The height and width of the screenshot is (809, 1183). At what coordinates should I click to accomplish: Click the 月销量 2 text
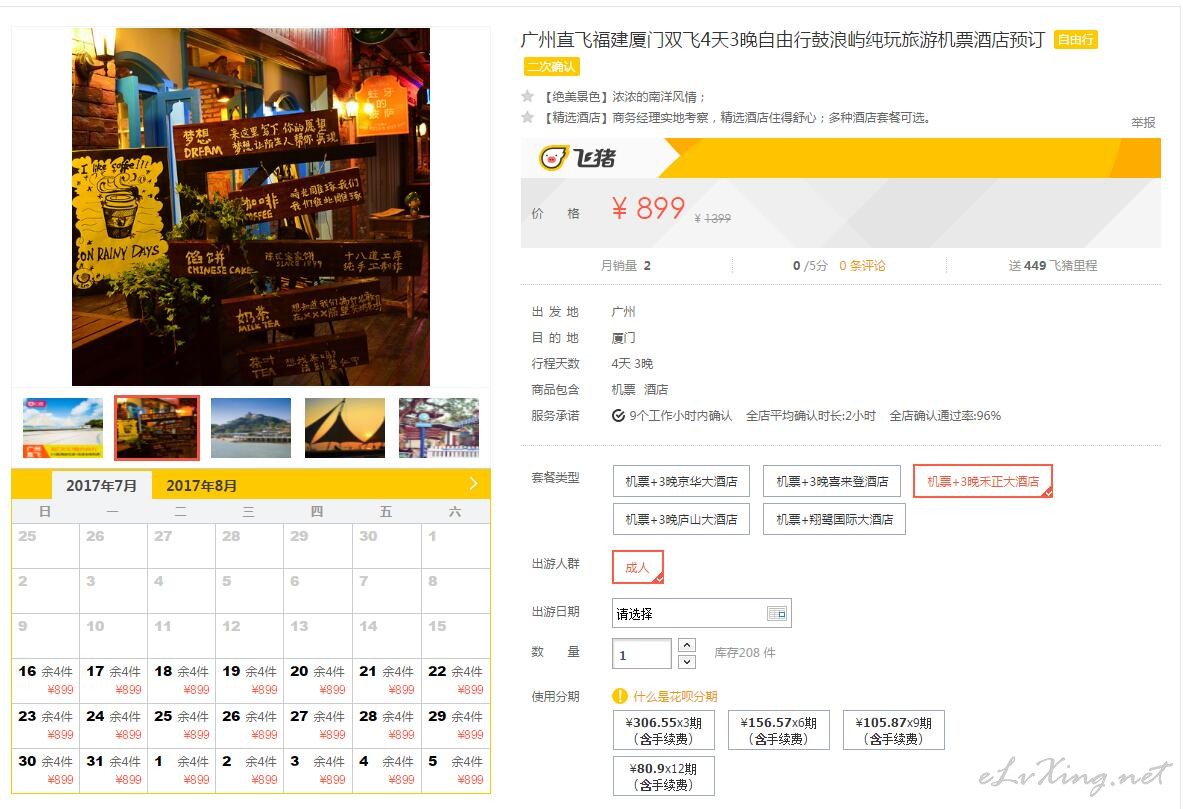click(625, 266)
